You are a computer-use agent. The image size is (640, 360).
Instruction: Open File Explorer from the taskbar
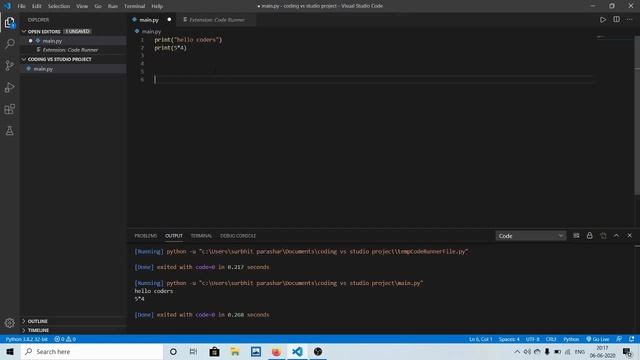(235, 351)
